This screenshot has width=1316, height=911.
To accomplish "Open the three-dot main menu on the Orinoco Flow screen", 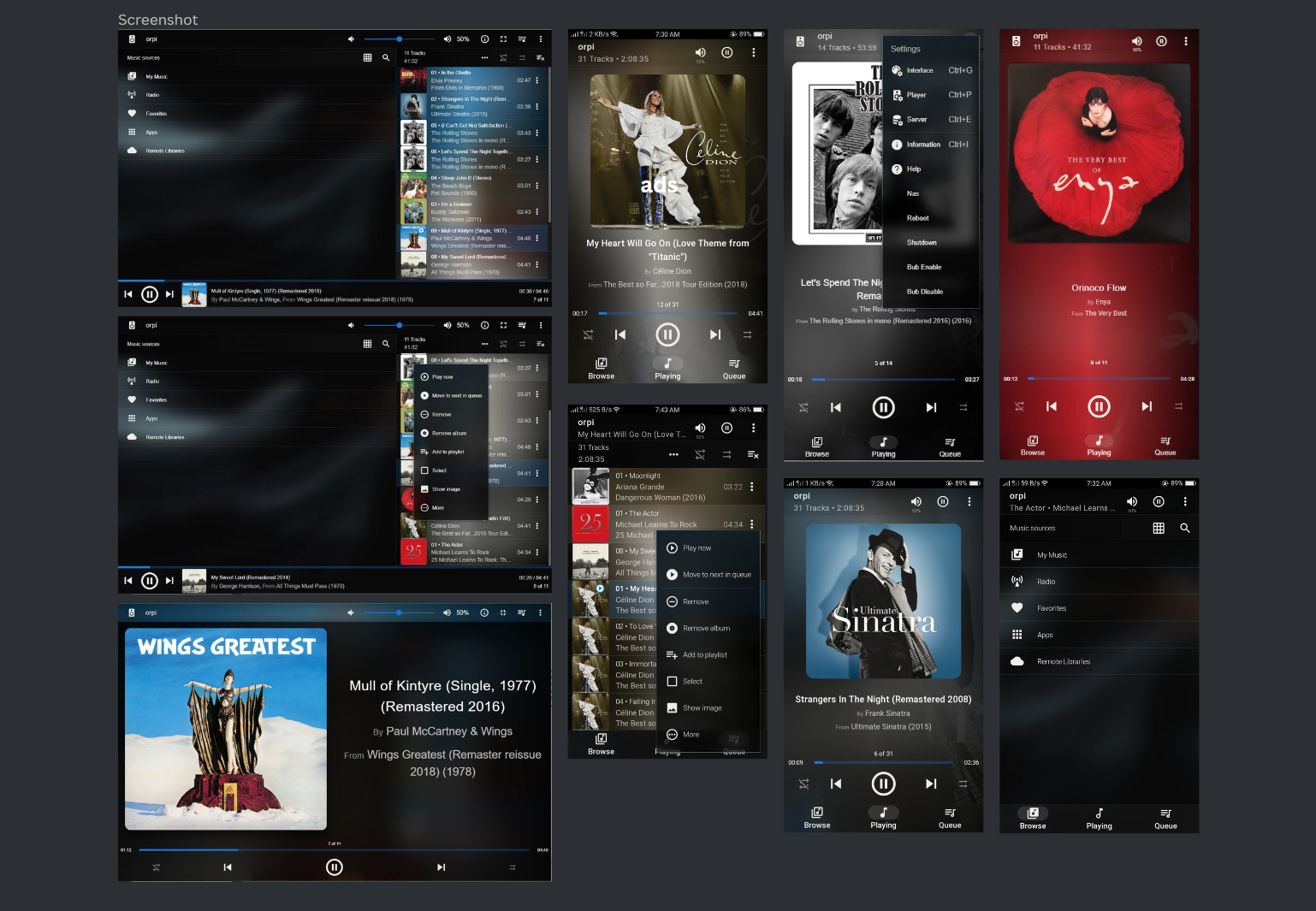I will coord(1185,41).
